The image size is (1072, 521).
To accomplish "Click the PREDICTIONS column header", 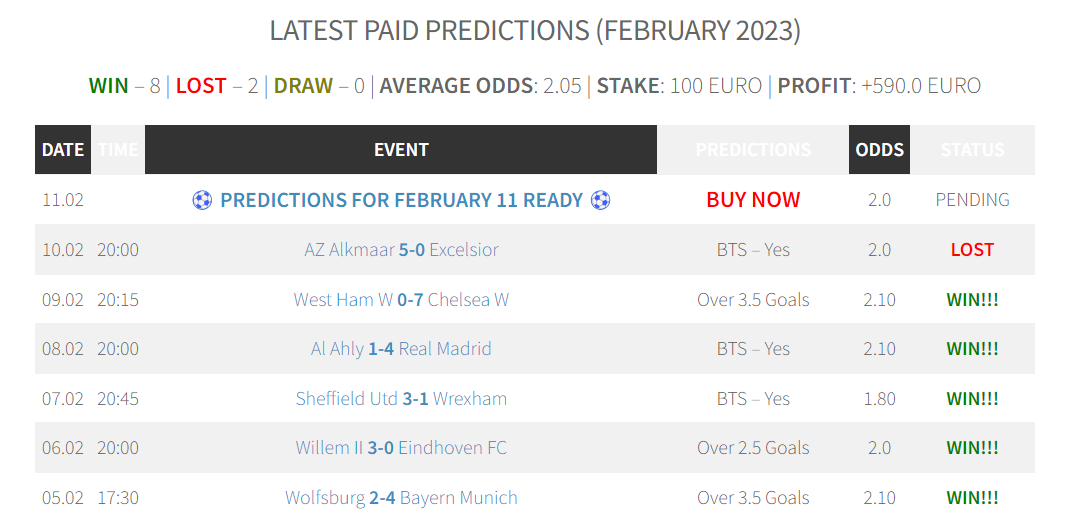I will click(x=753, y=150).
